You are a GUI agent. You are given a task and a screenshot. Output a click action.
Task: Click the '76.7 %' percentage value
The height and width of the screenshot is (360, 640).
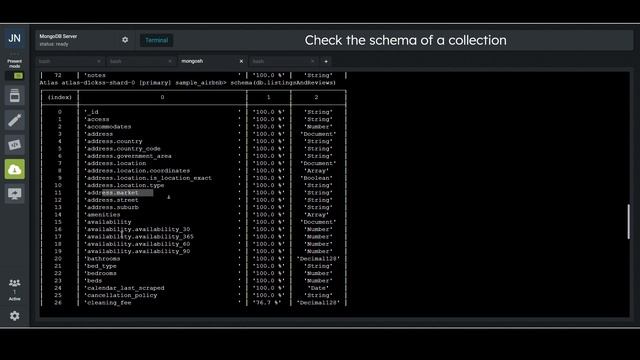click(x=268, y=303)
